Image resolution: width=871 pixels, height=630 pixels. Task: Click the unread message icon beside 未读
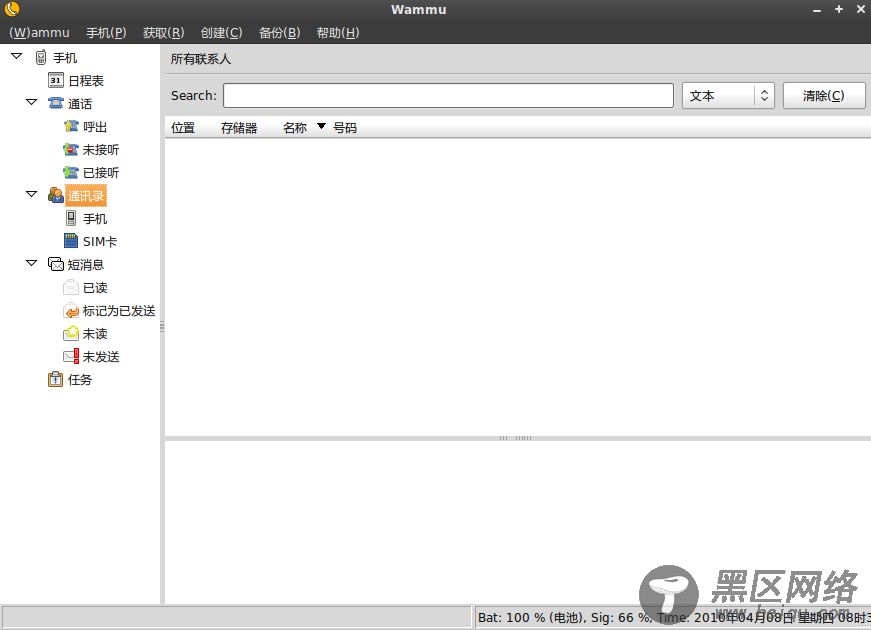(71, 333)
